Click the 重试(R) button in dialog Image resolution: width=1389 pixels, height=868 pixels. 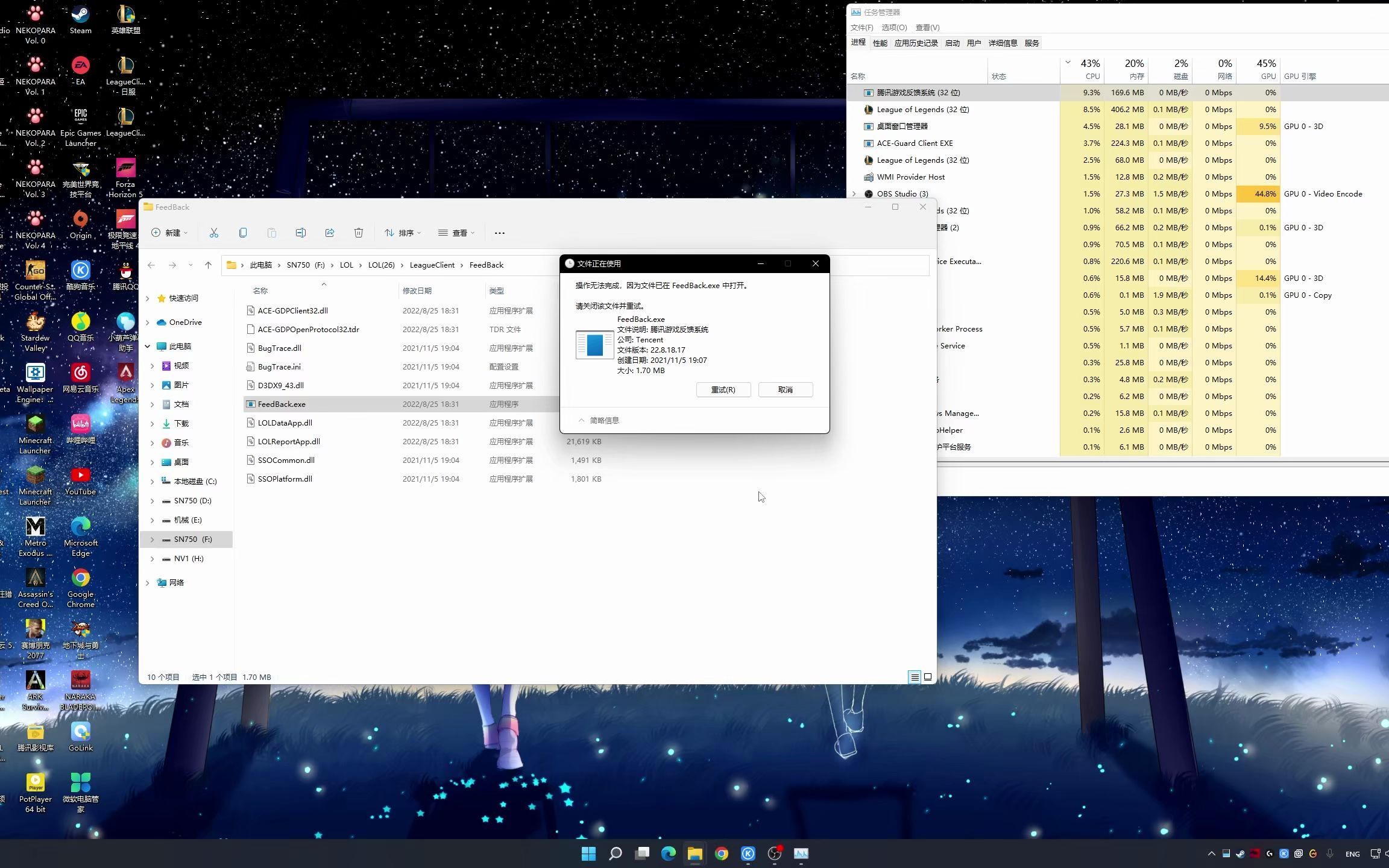click(x=722, y=389)
